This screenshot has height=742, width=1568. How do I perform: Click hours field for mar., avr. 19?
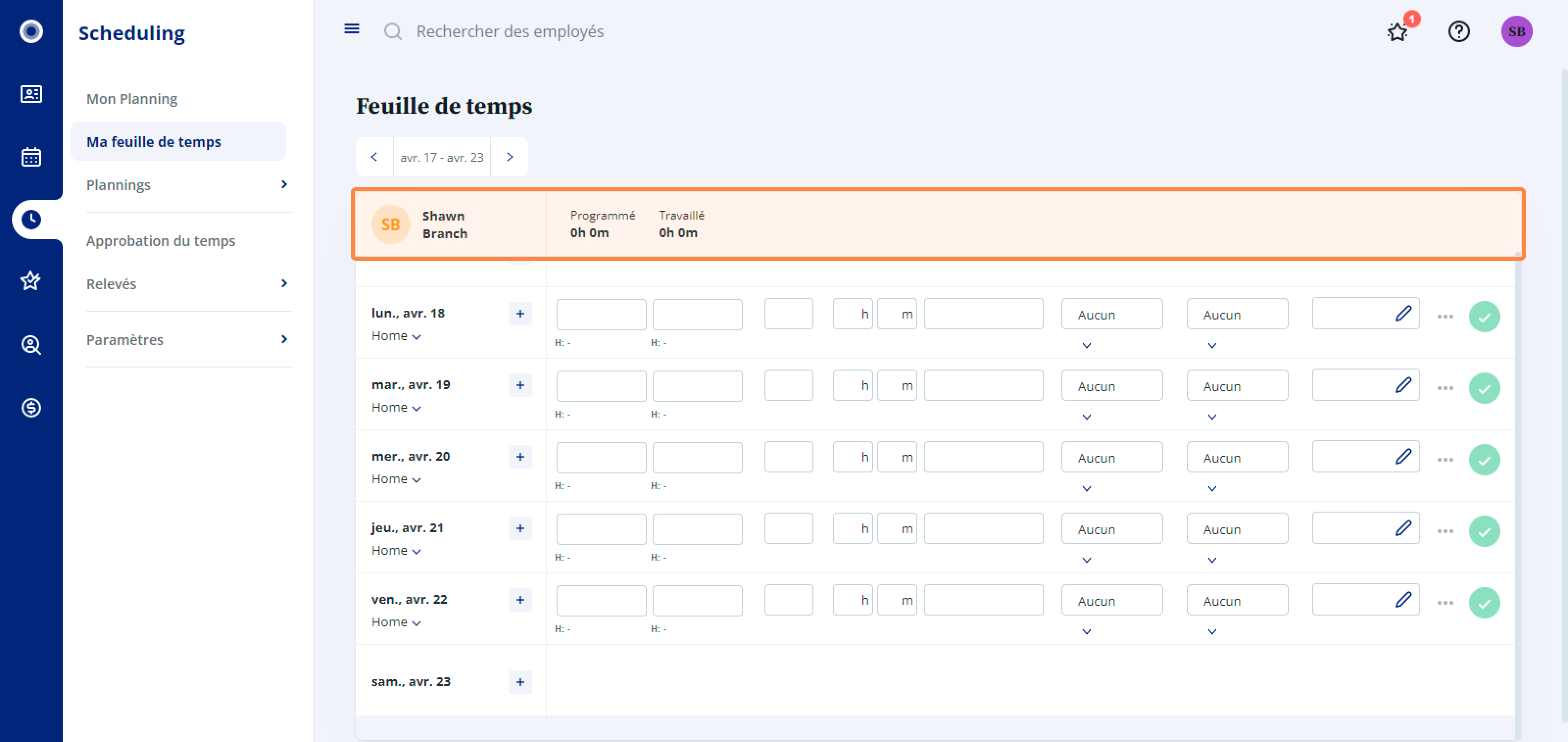[x=852, y=385]
